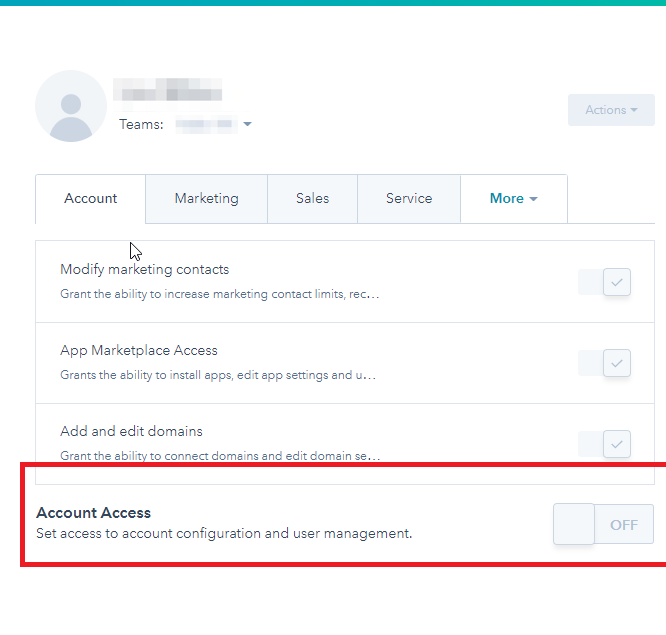Click the App Marketplace Access title text
666x635 pixels.
[138, 350]
